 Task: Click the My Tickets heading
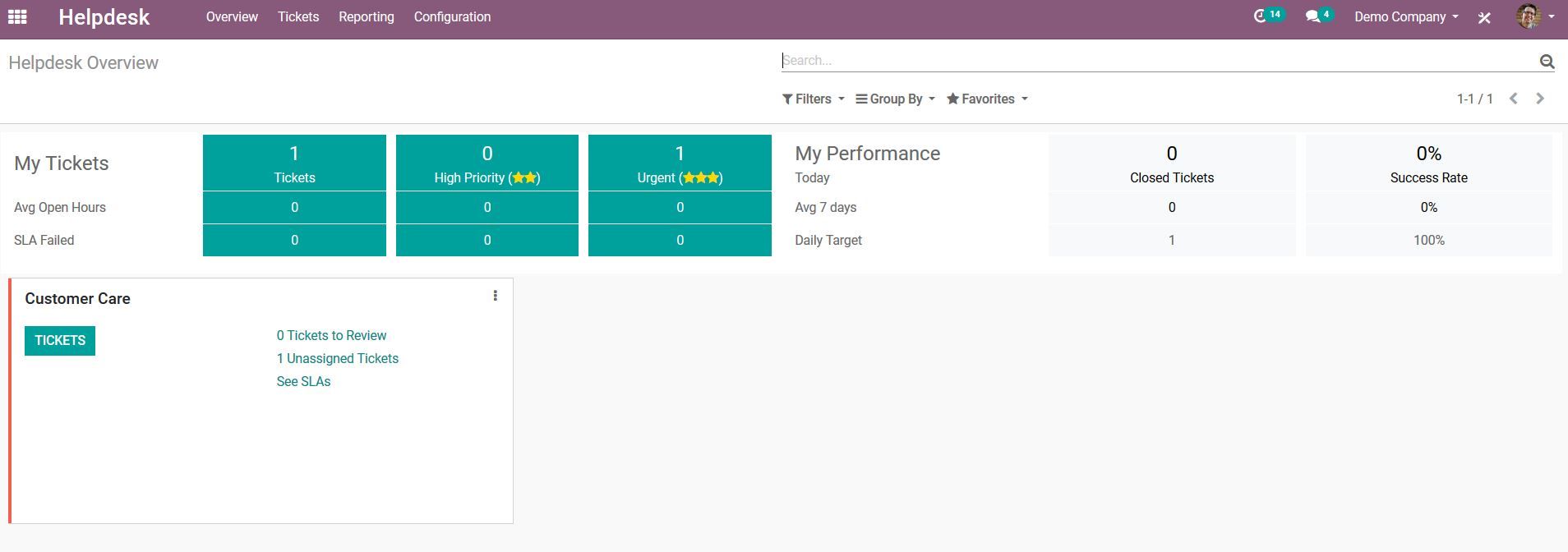(62, 163)
